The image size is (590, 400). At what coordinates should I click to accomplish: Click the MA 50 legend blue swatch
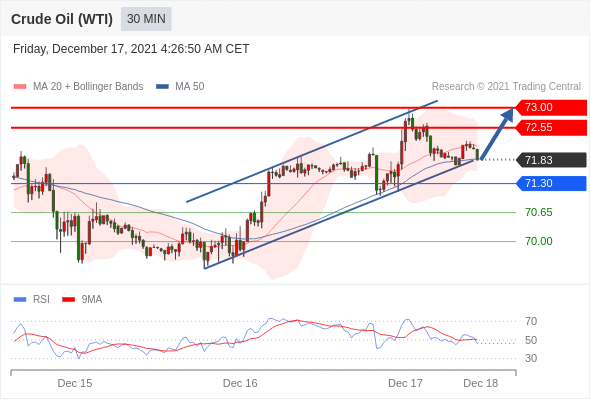click(162, 87)
